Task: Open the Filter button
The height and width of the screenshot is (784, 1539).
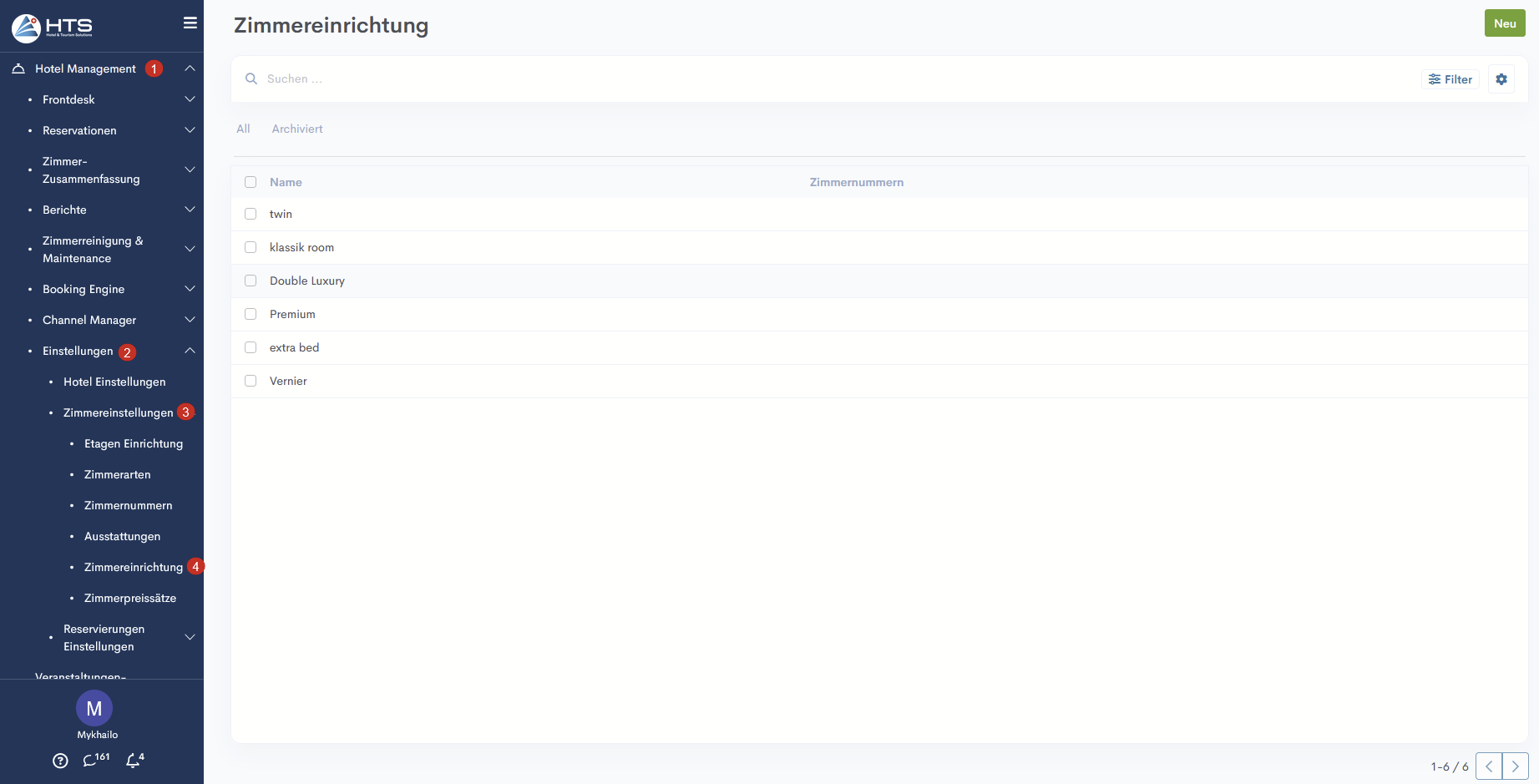Action: (1450, 79)
